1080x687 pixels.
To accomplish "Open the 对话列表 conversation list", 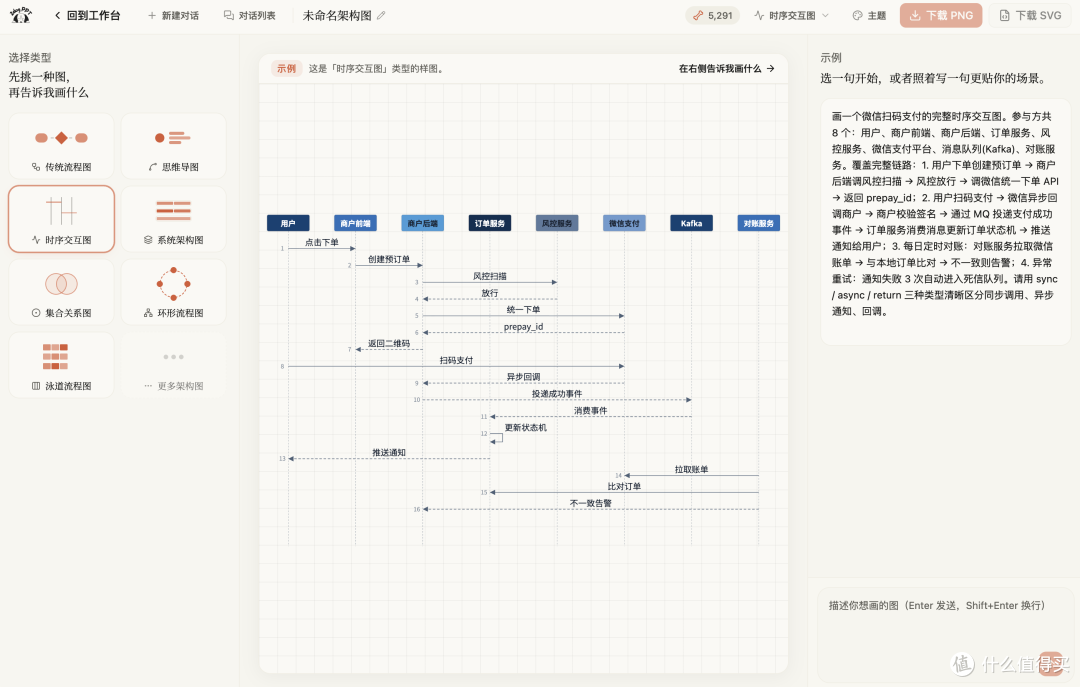I will (x=249, y=15).
